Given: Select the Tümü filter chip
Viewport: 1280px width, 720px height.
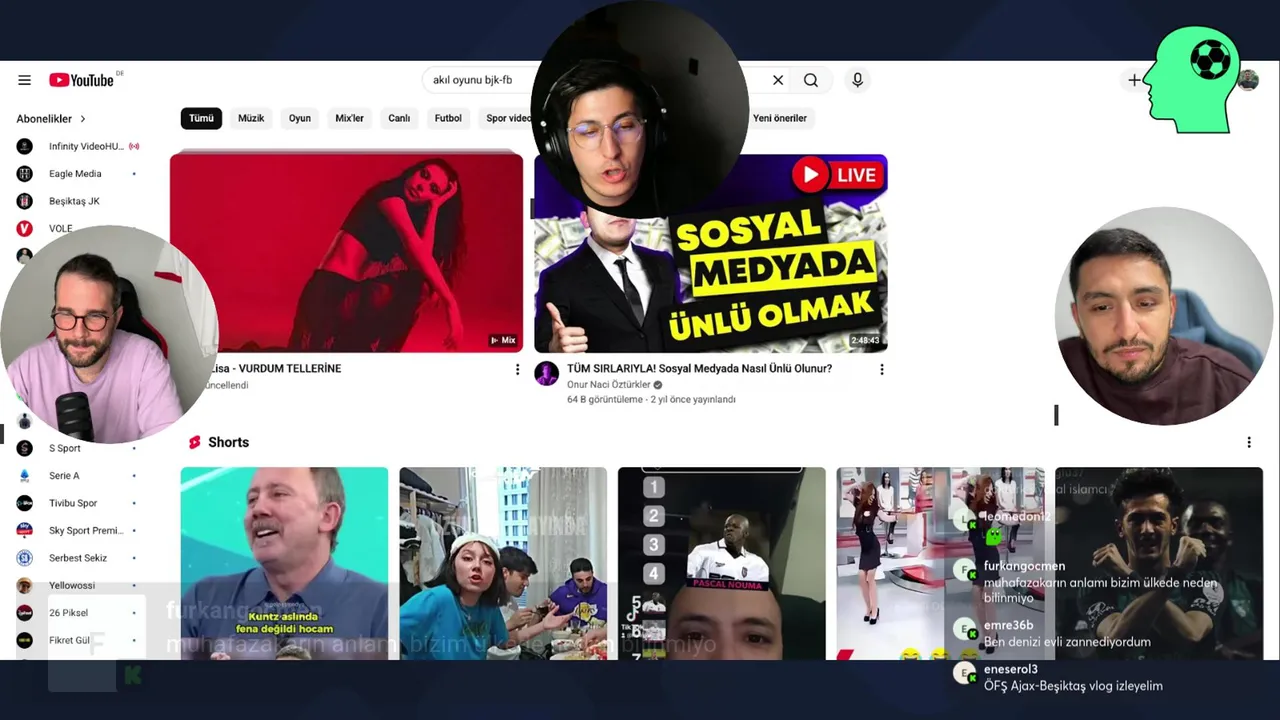Looking at the screenshot, I should (x=201, y=118).
